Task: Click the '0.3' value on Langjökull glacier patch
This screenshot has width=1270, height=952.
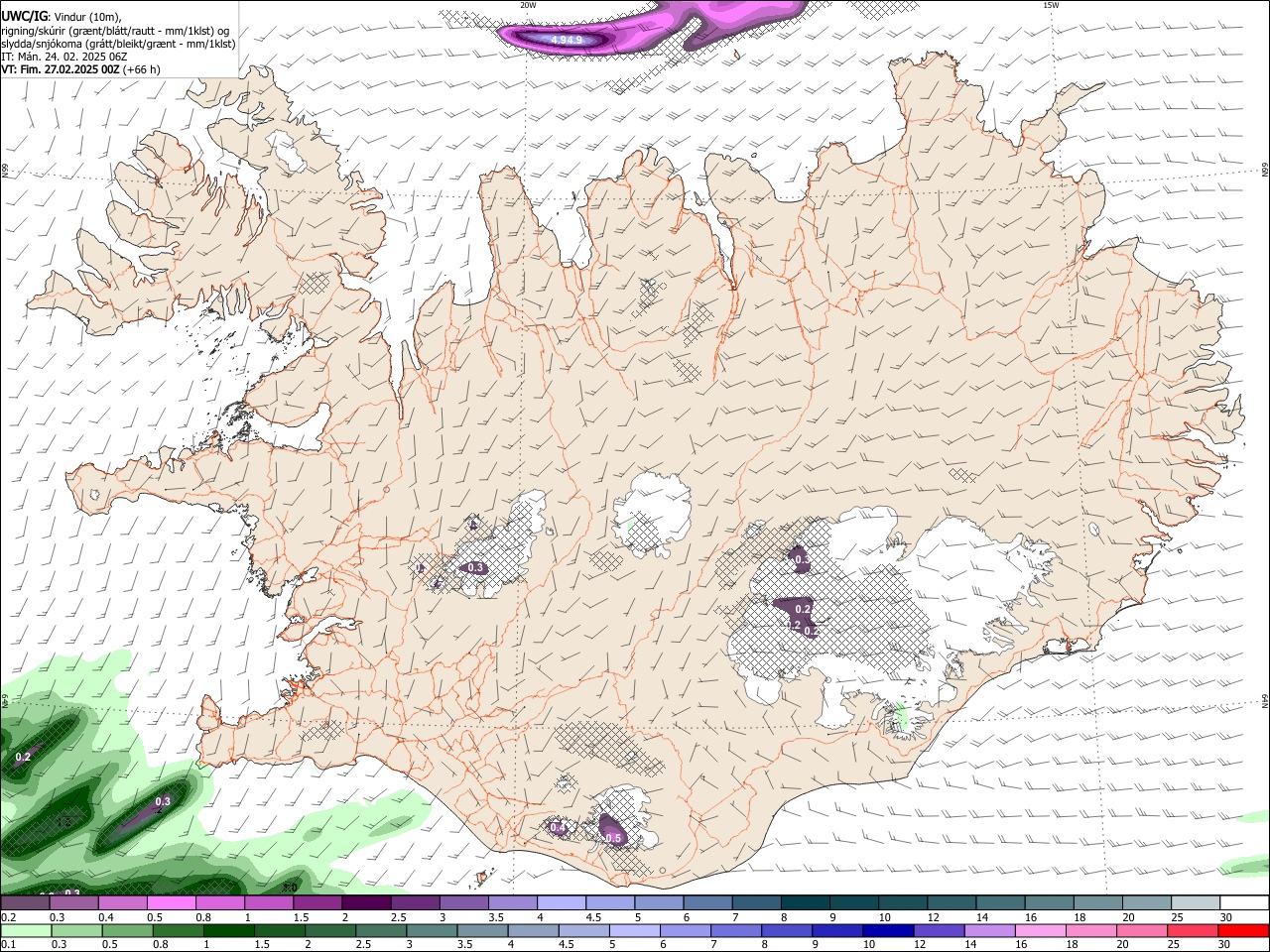Action: point(475,567)
